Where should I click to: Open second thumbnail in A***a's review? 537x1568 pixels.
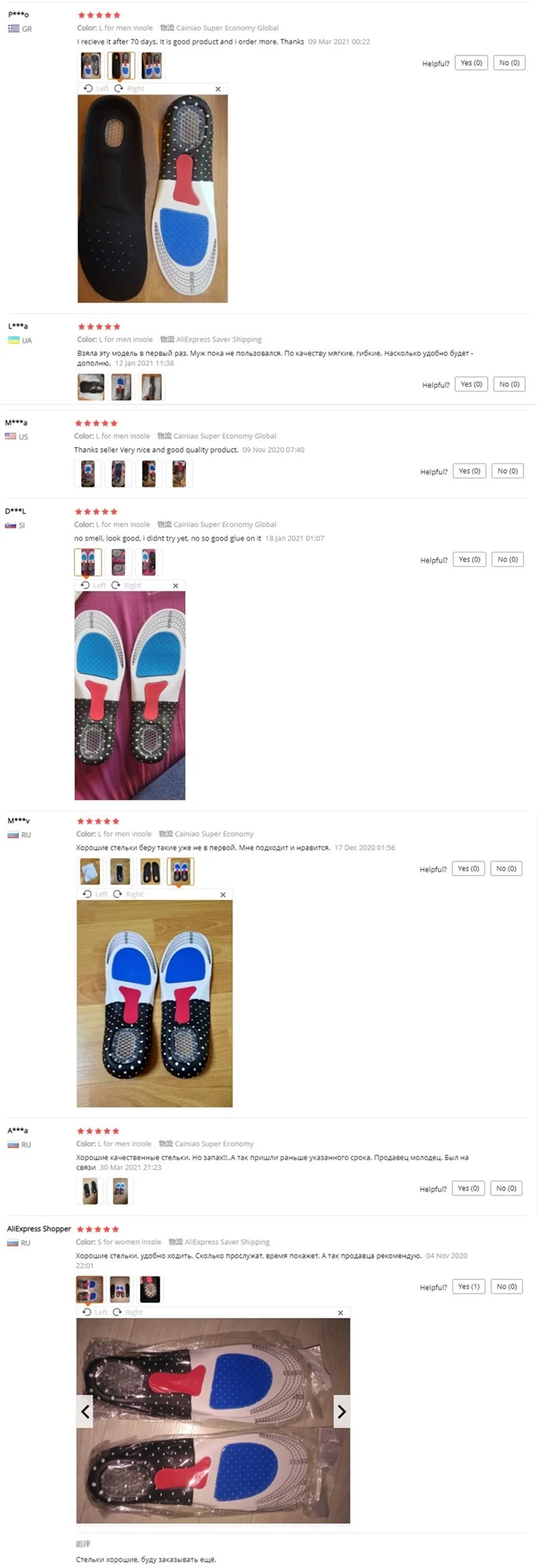(x=120, y=1191)
